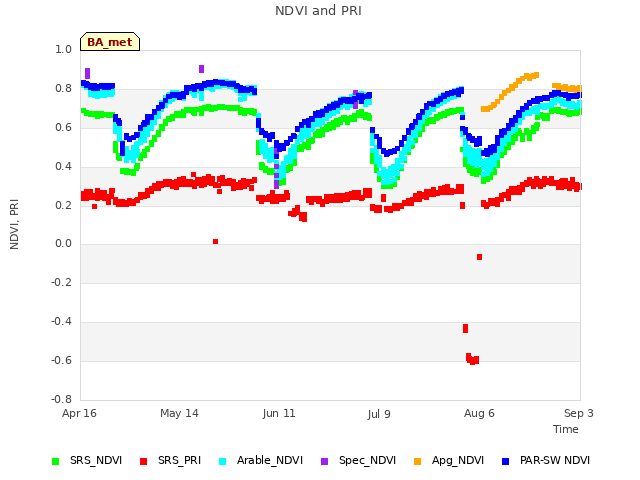Click y-axis label -0.4
This screenshot has width=640, height=480.
coord(61,322)
